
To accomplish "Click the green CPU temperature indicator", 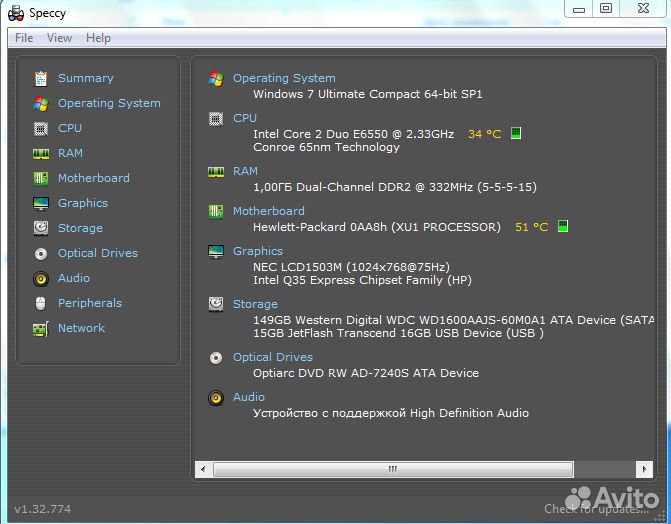I will 516,133.
